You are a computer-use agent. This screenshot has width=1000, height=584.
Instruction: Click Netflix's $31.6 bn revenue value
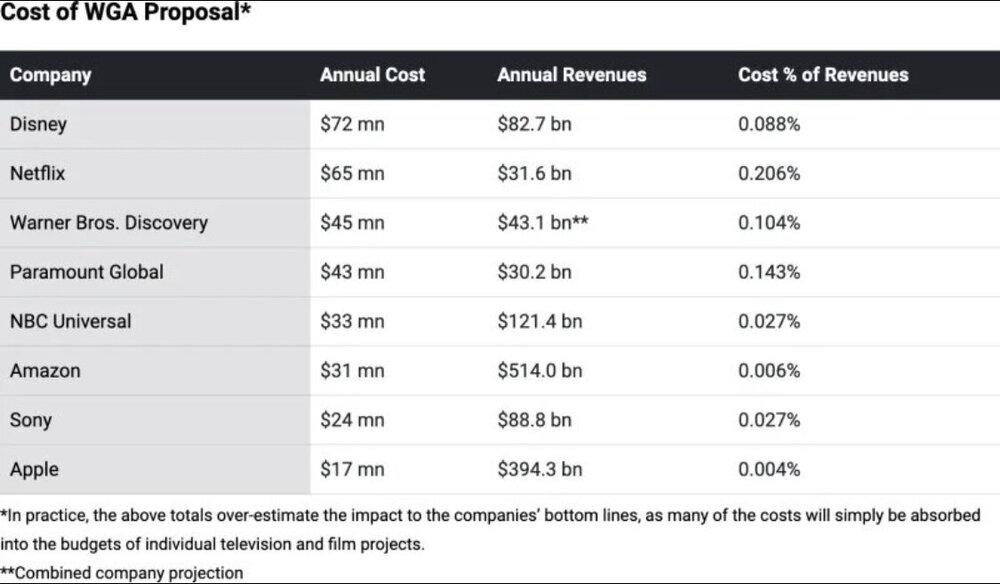pos(534,173)
